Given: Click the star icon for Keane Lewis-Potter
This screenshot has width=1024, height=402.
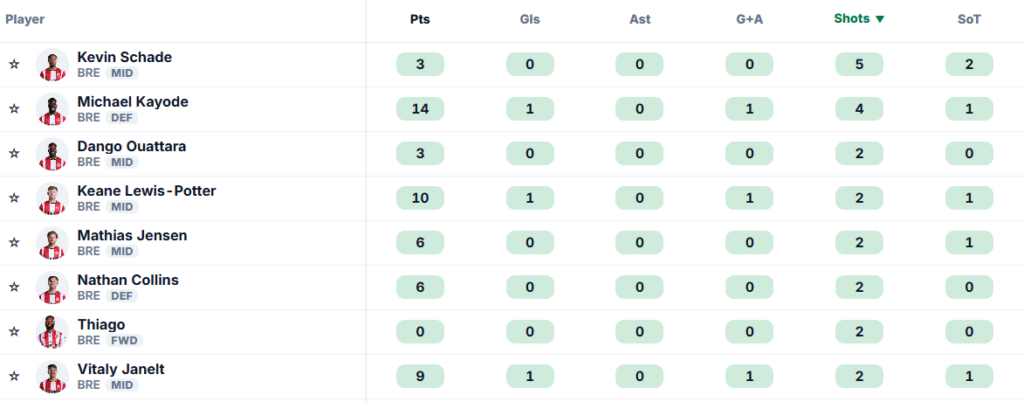Looking at the screenshot, I should pyautogui.click(x=14, y=198).
